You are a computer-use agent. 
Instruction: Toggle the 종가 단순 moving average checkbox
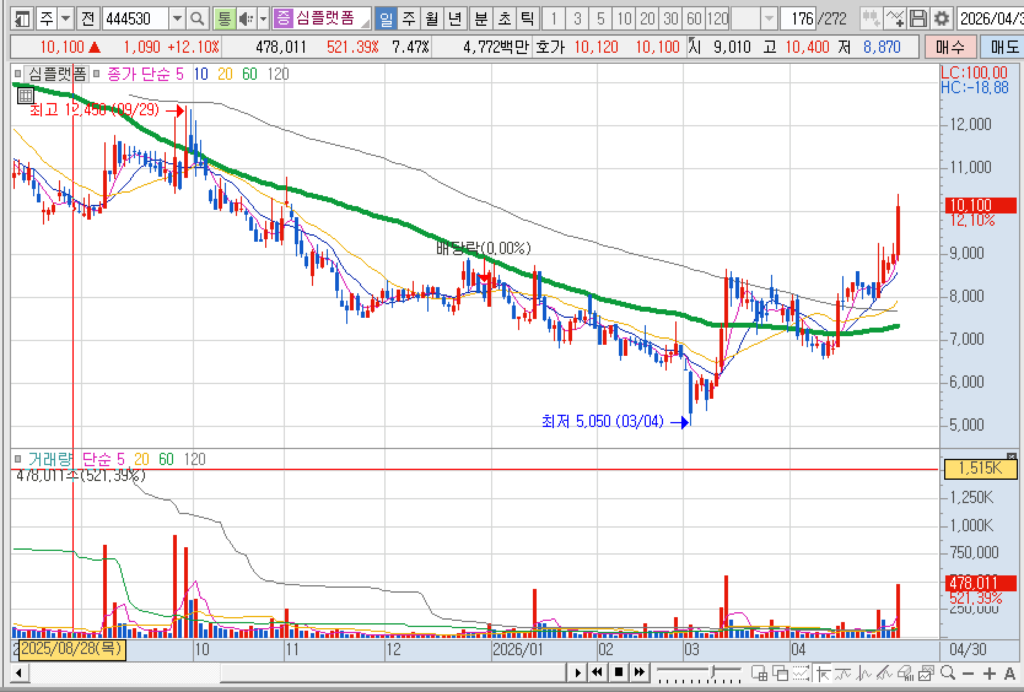(x=97, y=74)
